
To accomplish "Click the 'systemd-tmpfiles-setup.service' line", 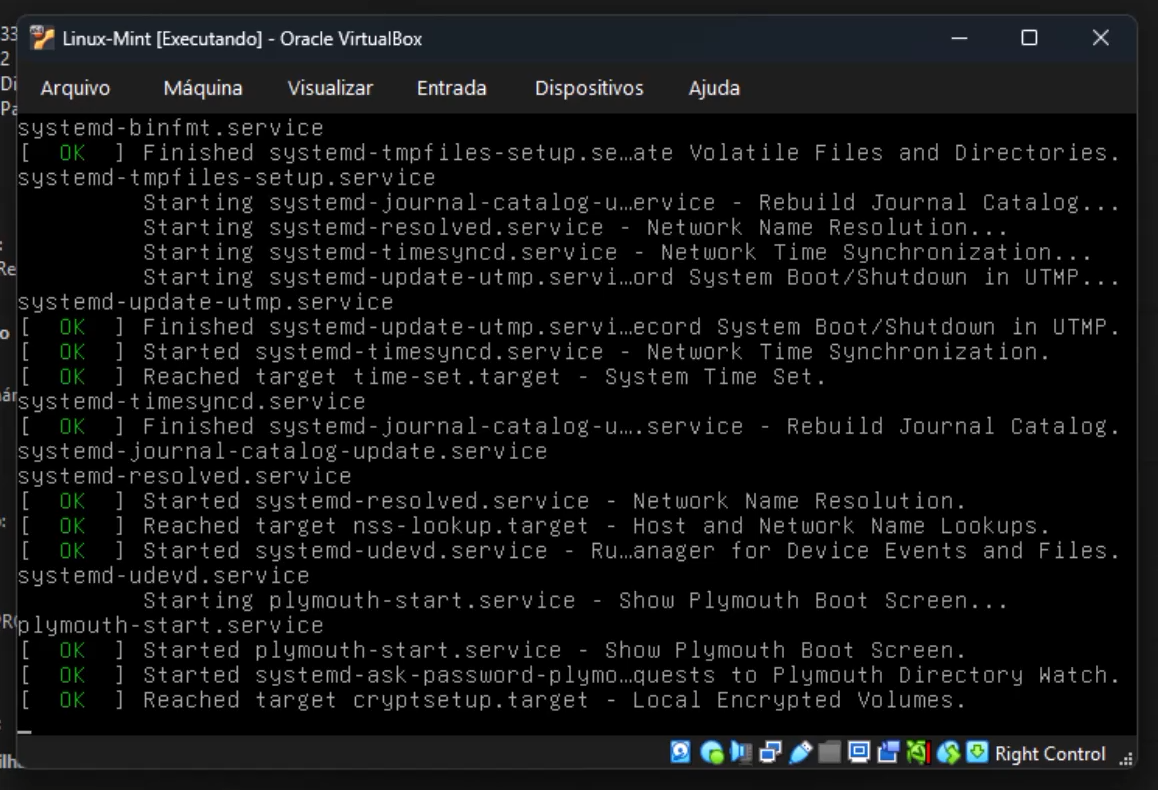I will [x=227, y=178].
